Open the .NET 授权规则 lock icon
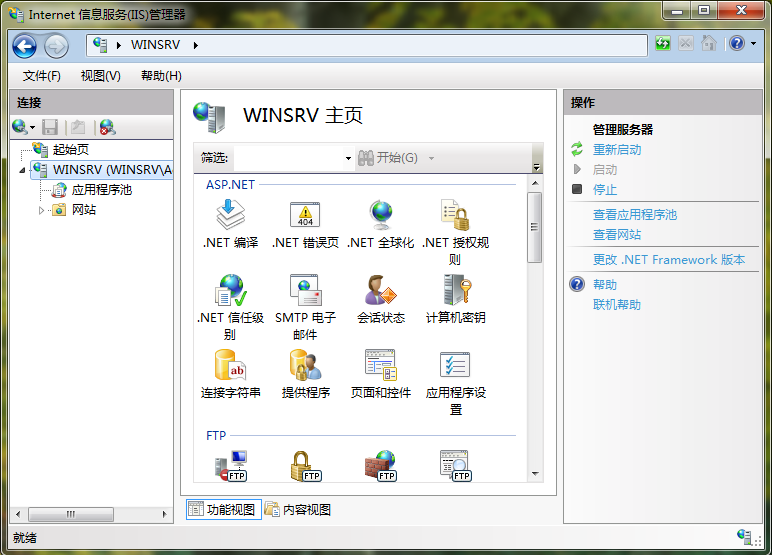772x555 pixels. [x=455, y=215]
